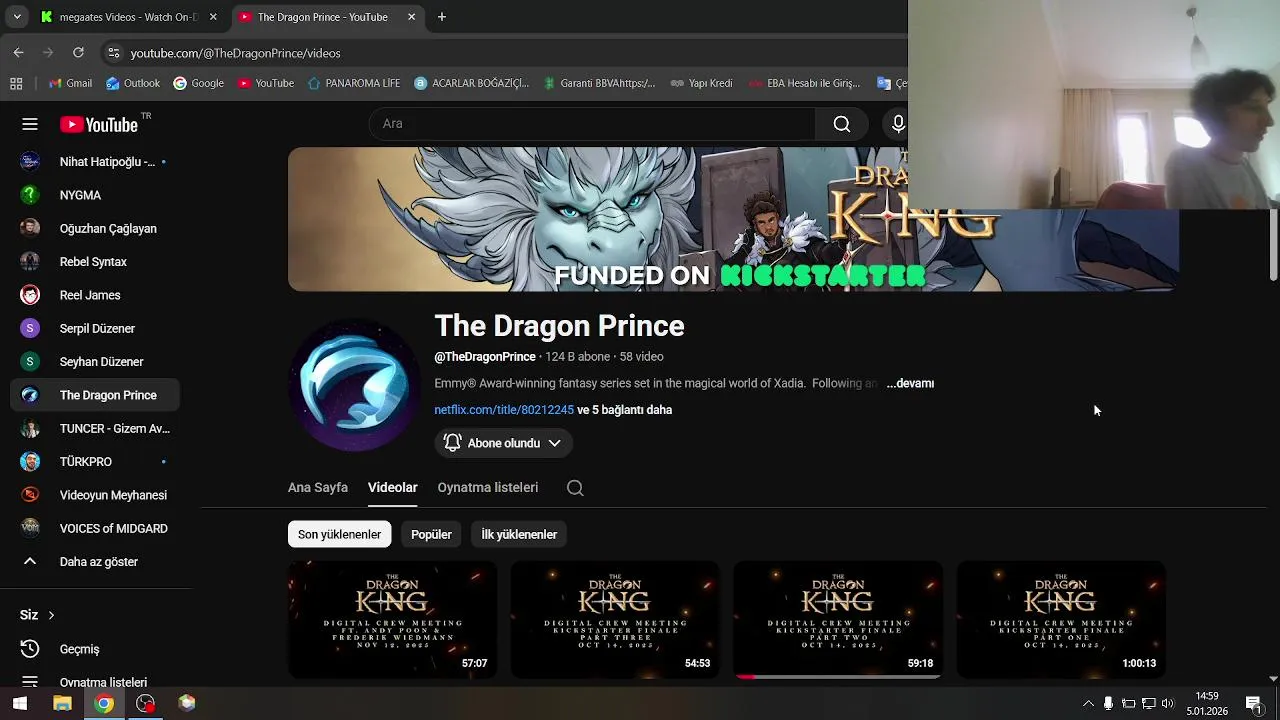Click the YouTube logo to go home

tap(98, 124)
